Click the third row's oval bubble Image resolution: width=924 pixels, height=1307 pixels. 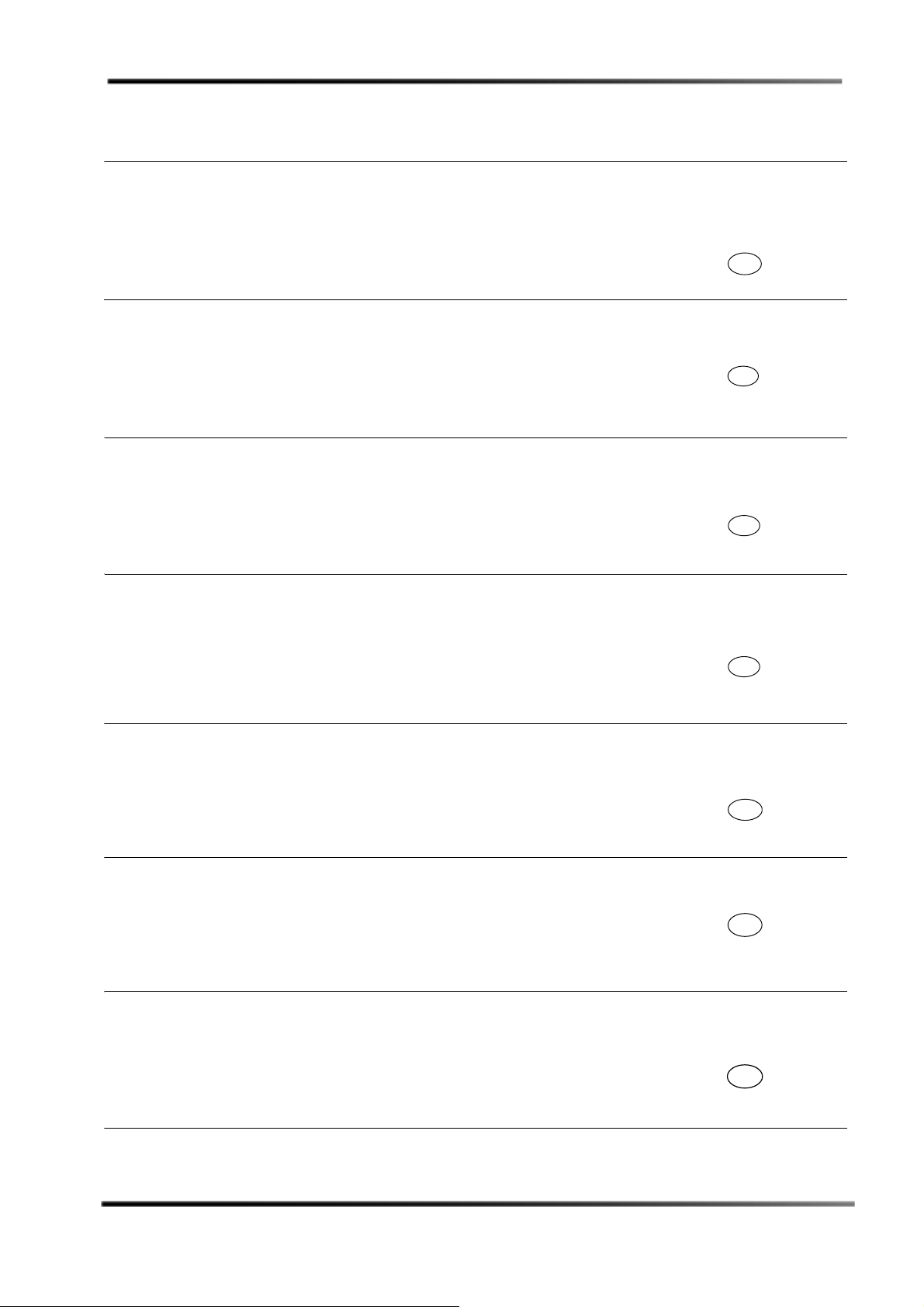pos(744,526)
